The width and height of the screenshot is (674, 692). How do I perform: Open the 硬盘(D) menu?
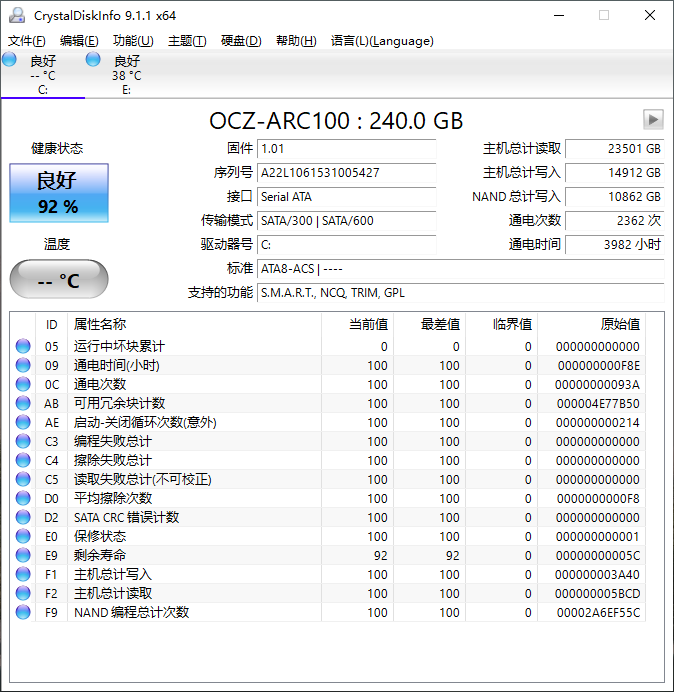click(x=241, y=41)
